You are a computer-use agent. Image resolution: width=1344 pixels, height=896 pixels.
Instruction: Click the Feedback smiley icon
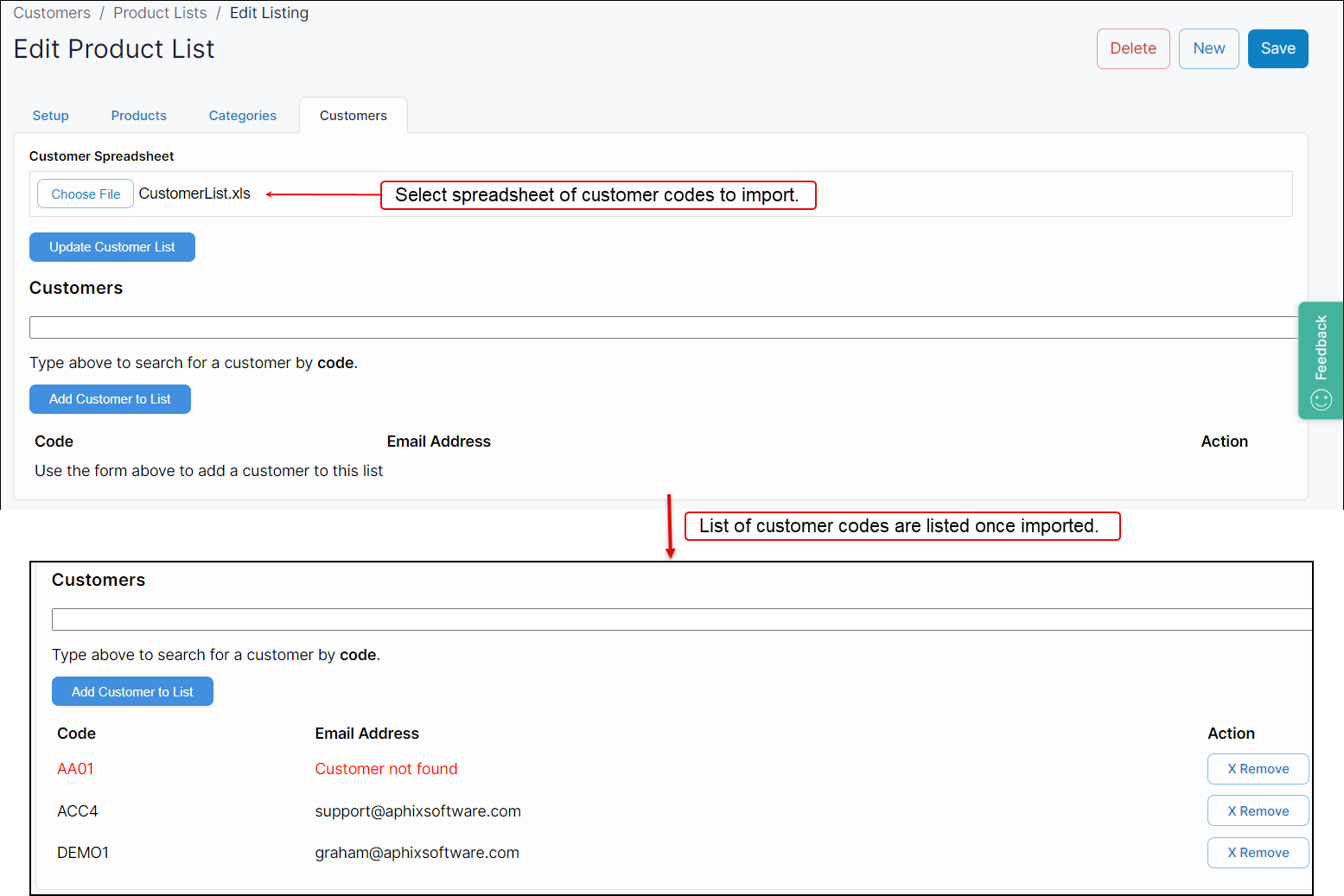1321,399
